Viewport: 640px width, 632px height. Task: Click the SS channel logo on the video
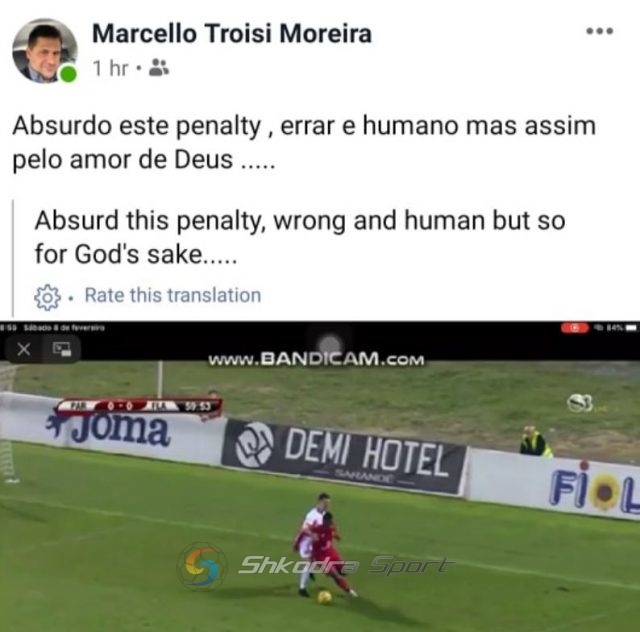pyautogui.click(x=580, y=403)
